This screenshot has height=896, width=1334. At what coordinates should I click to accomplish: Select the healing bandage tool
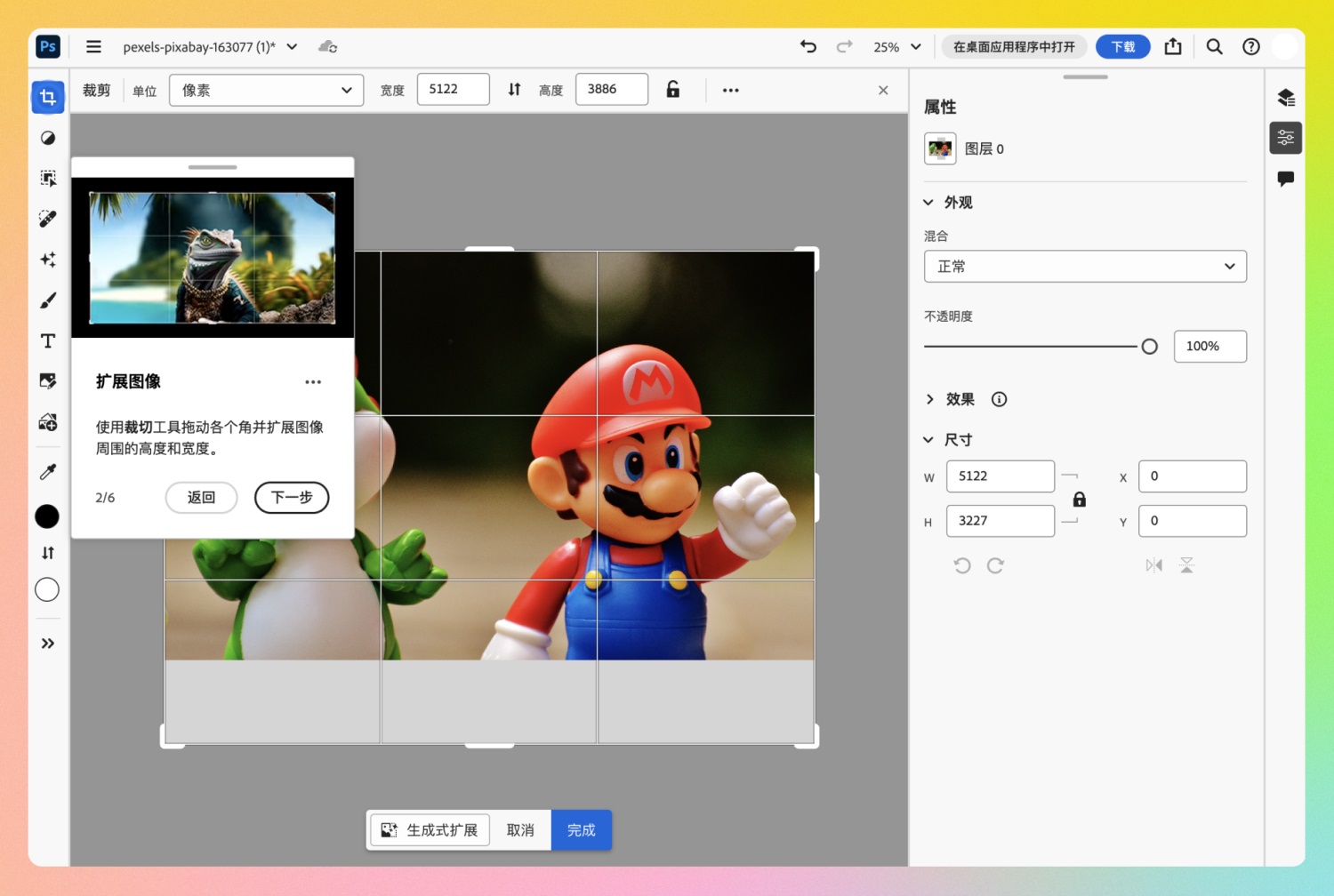click(48, 219)
